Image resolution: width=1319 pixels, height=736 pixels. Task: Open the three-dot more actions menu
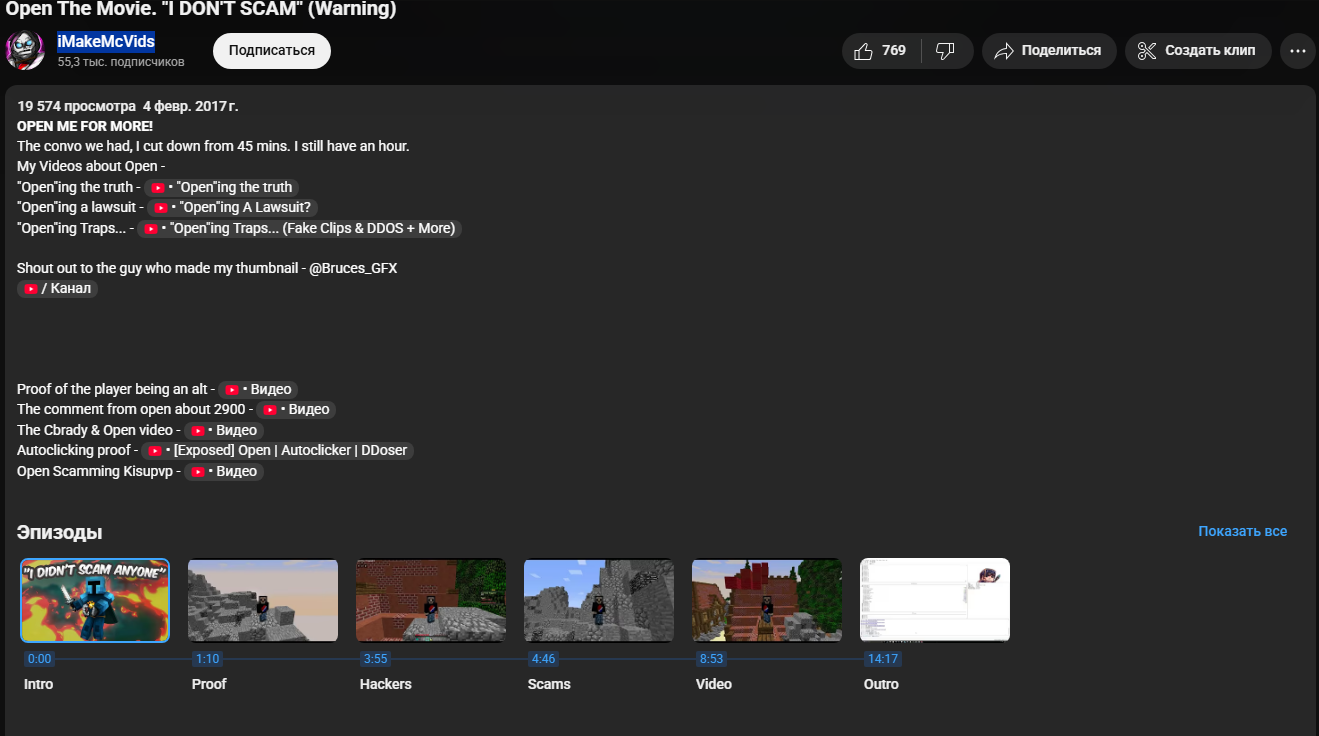point(1297,51)
